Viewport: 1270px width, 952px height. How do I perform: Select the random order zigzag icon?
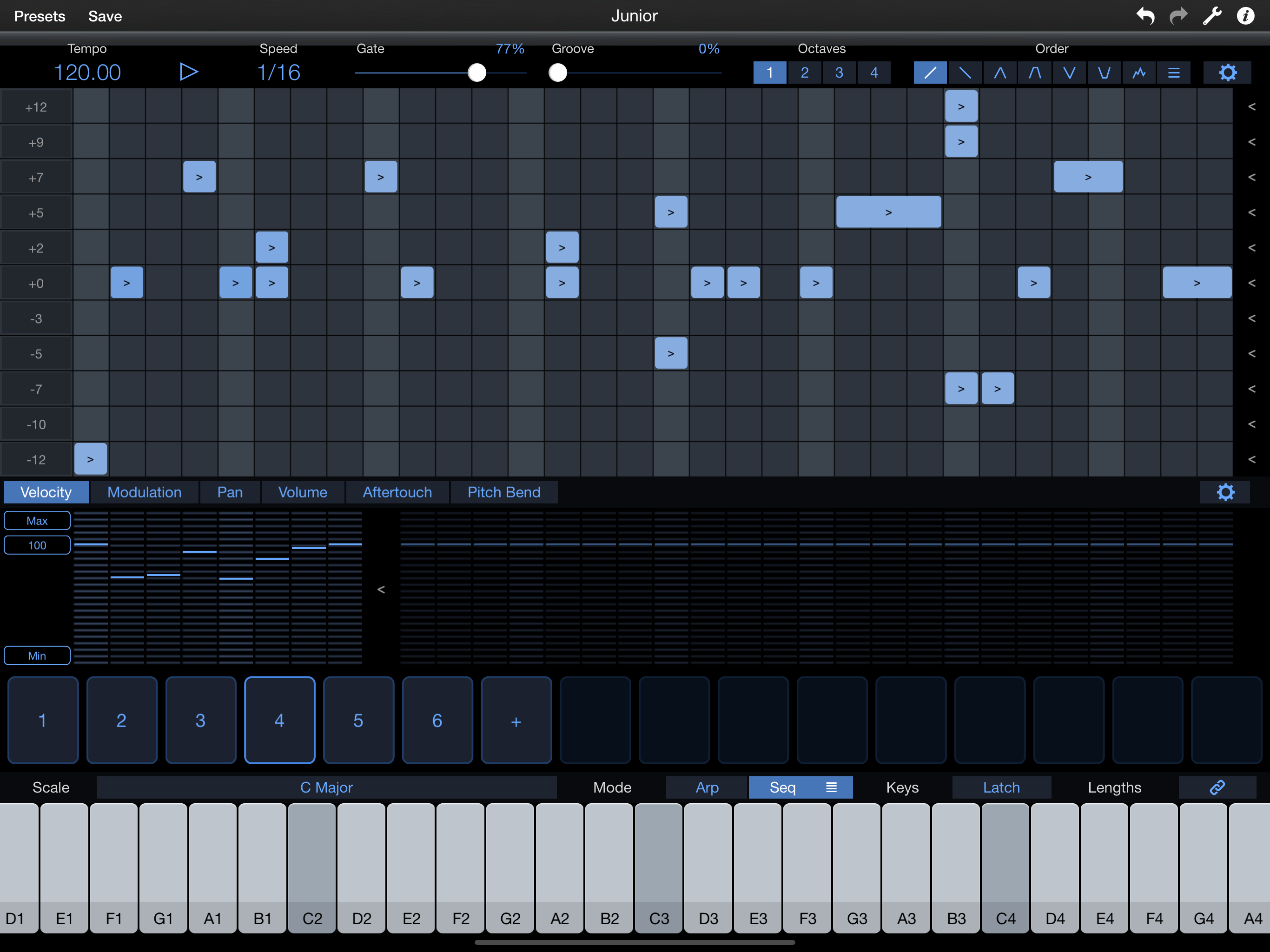pyautogui.click(x=1138, y=73)
